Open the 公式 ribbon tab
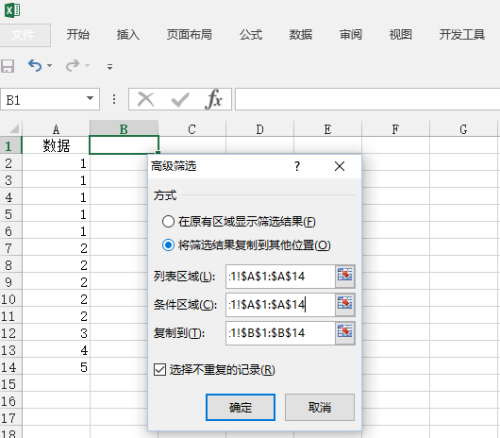Viewport: 500px width, 438px height. point(251,35)
